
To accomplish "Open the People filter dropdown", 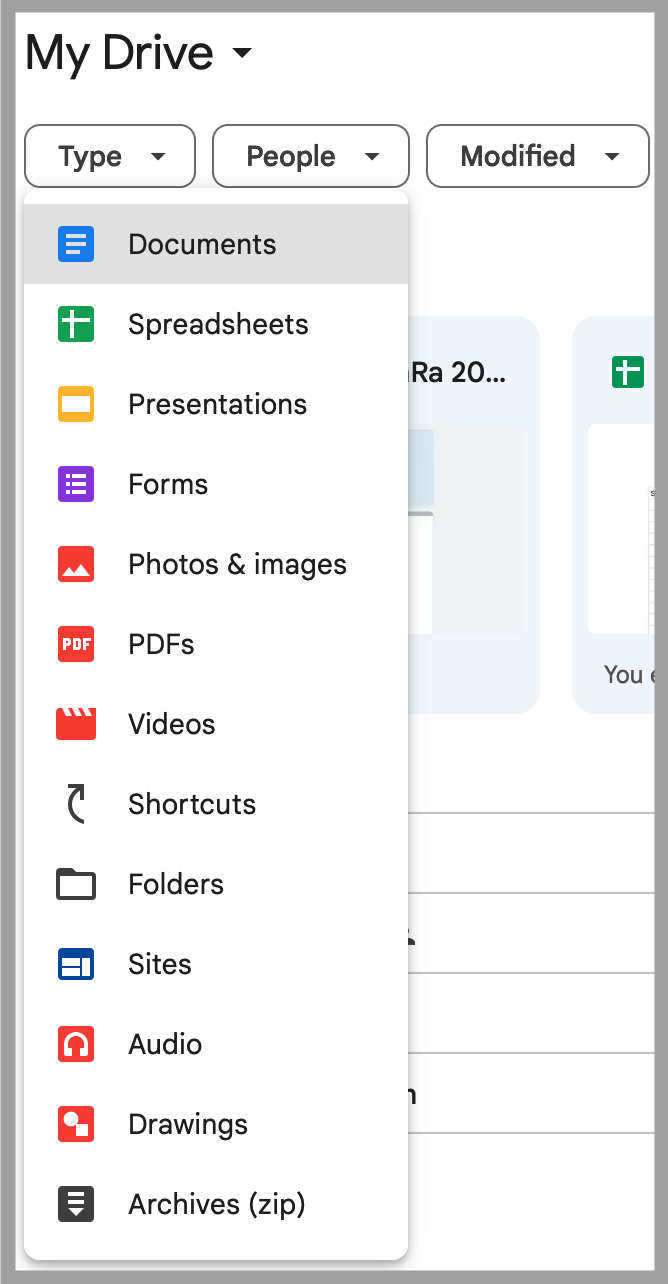I will 311,156.
